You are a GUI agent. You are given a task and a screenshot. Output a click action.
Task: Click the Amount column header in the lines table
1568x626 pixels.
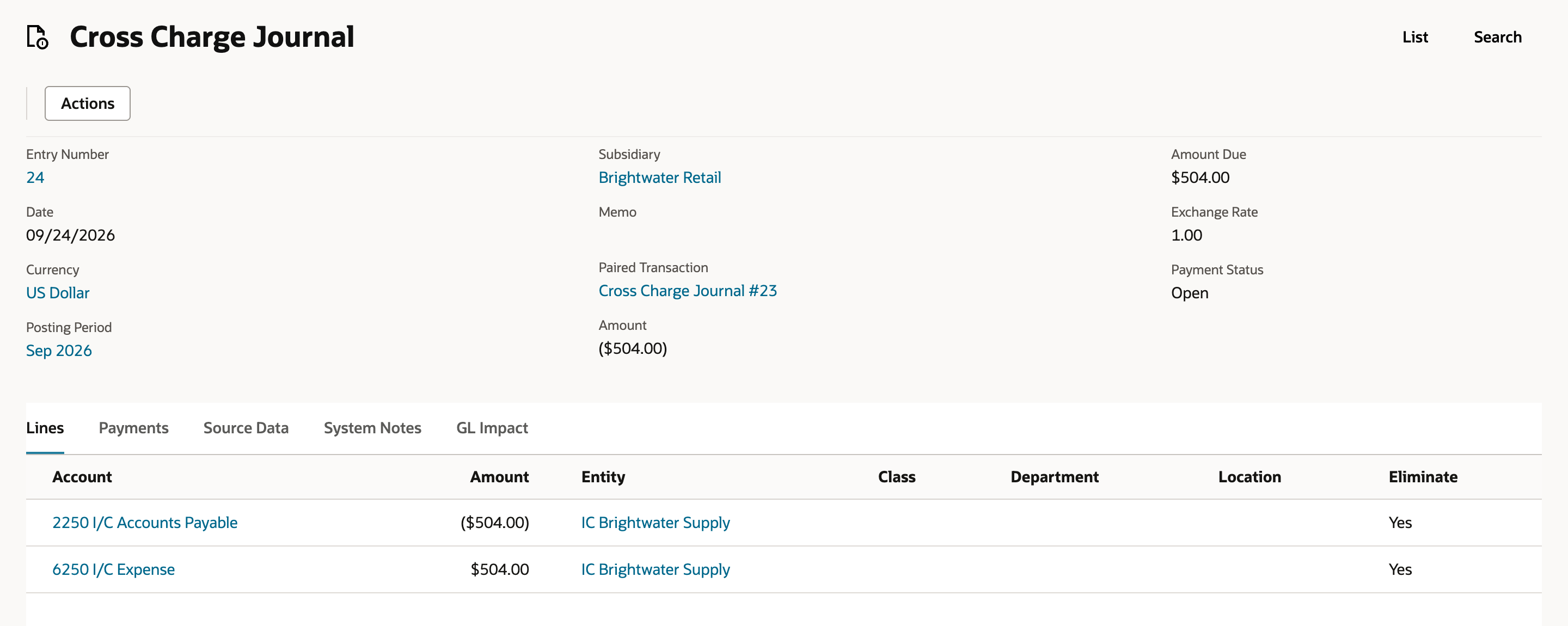[x=499, y=477]
